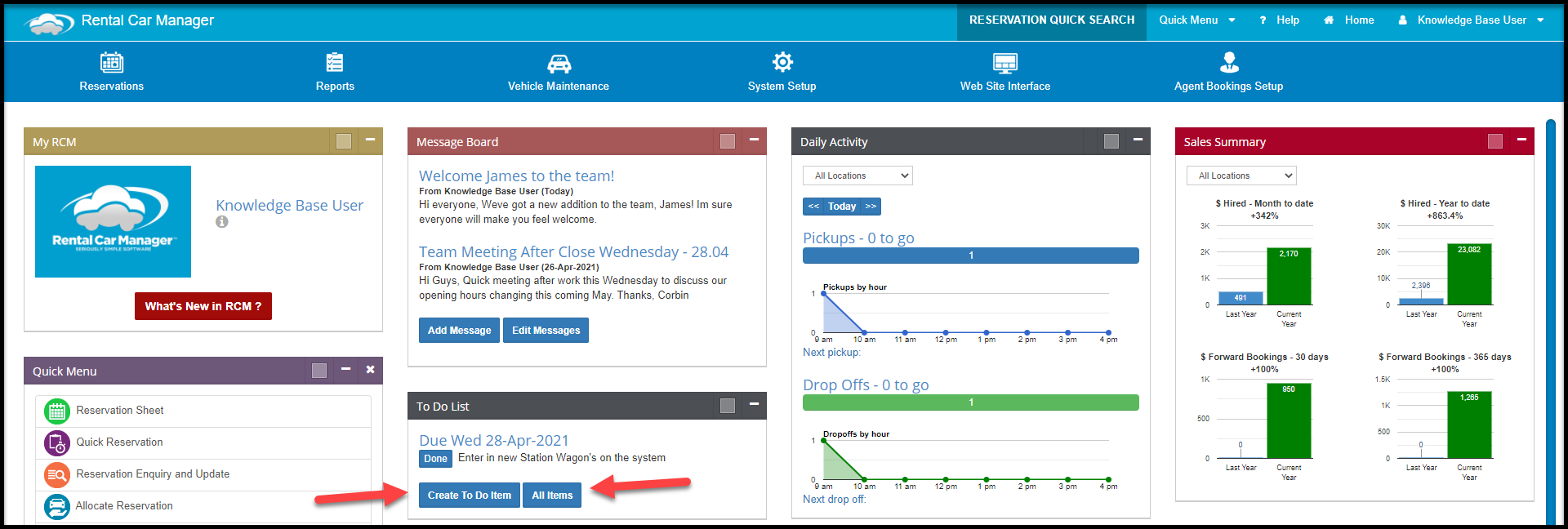Toggle the Quick Menu panel square box
Screen dimensions: 1568x529
tap(319, 371)
